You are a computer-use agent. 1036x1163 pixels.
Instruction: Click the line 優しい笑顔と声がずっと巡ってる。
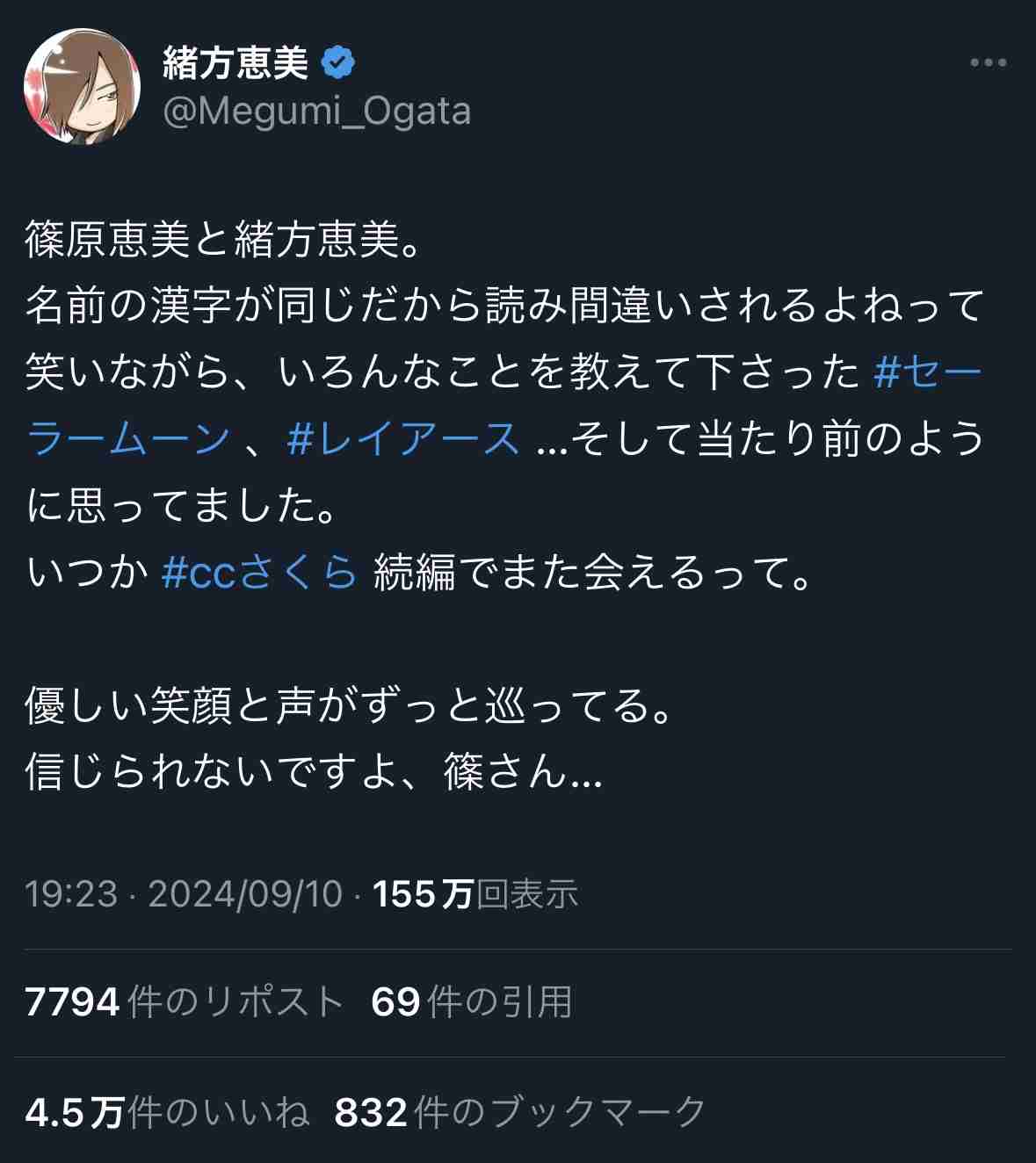(x=351, y=705)
